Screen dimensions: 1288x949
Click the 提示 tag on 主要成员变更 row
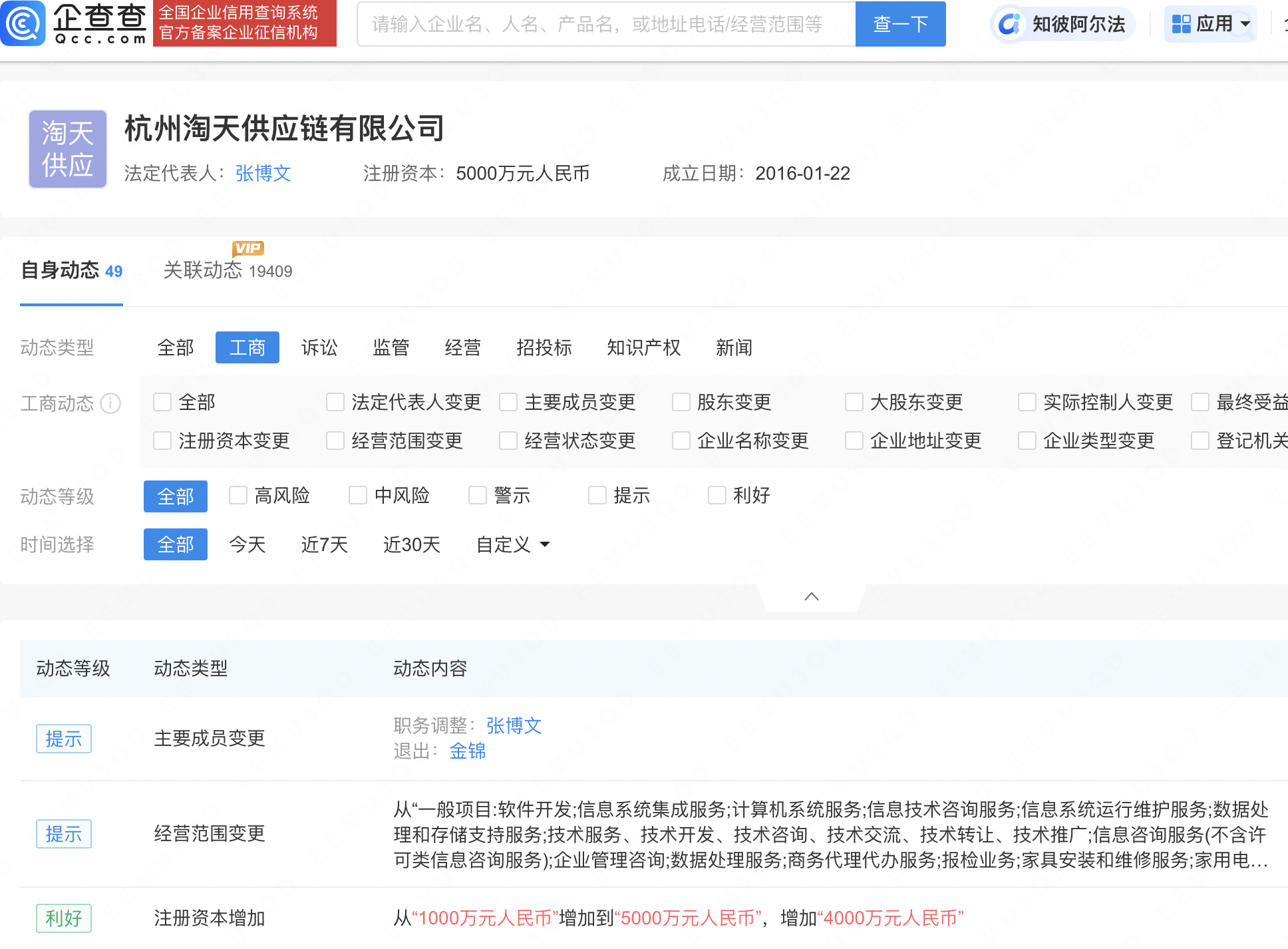coord(64,739)
